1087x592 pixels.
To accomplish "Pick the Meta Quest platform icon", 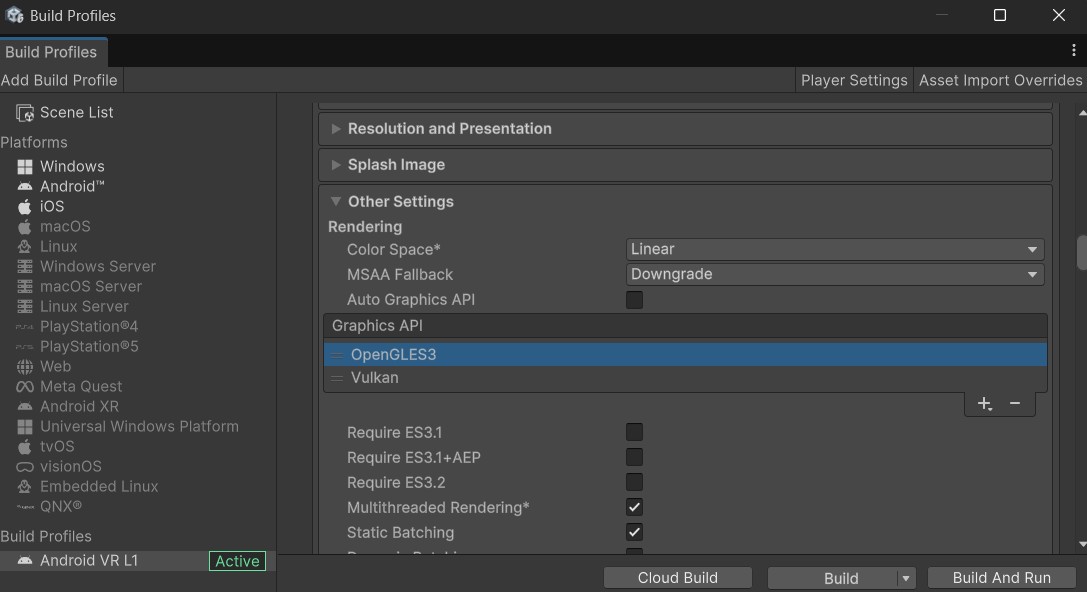I will click(25, 387).
